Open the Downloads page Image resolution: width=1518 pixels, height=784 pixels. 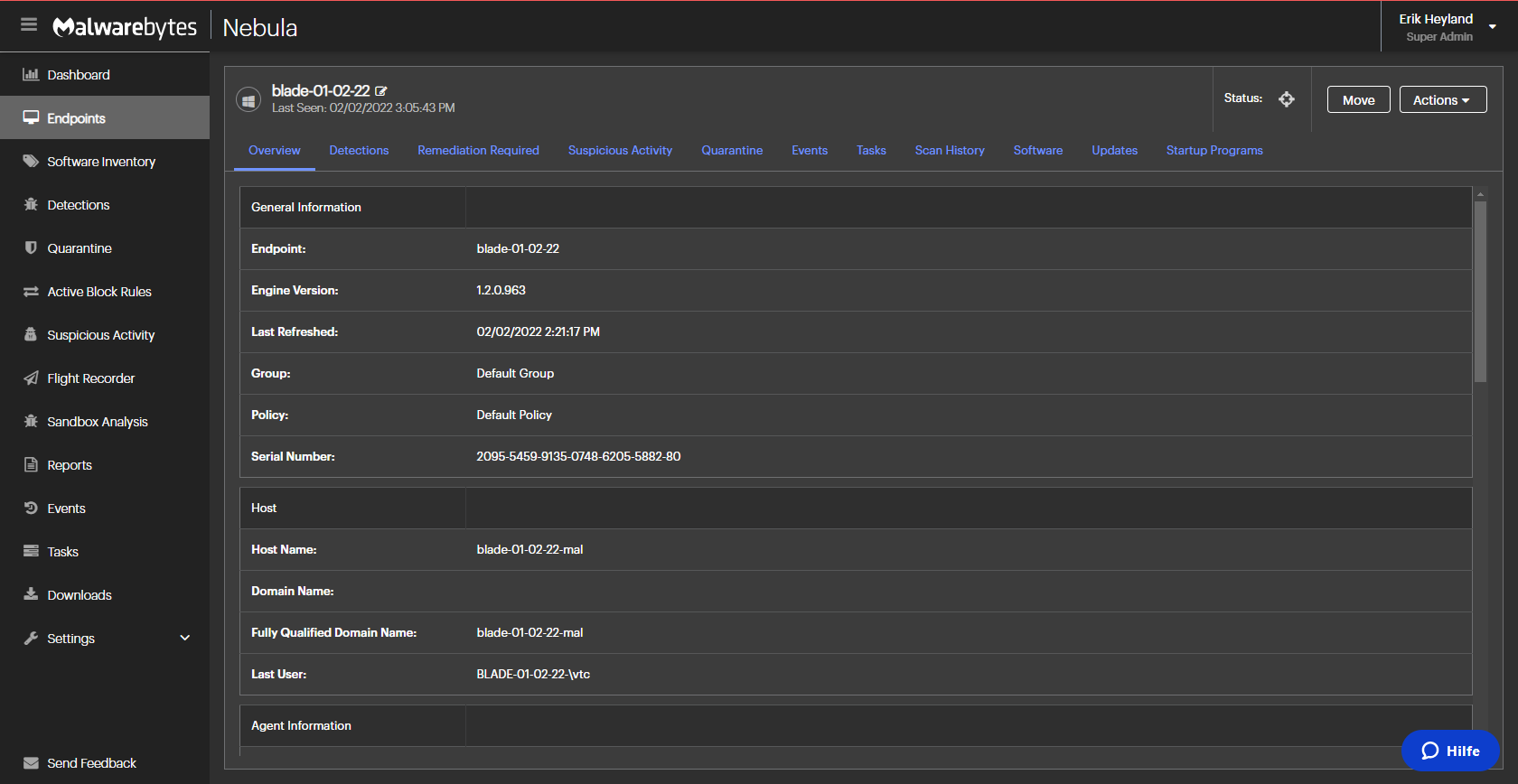pyautogui.click(x=80, y=595)
